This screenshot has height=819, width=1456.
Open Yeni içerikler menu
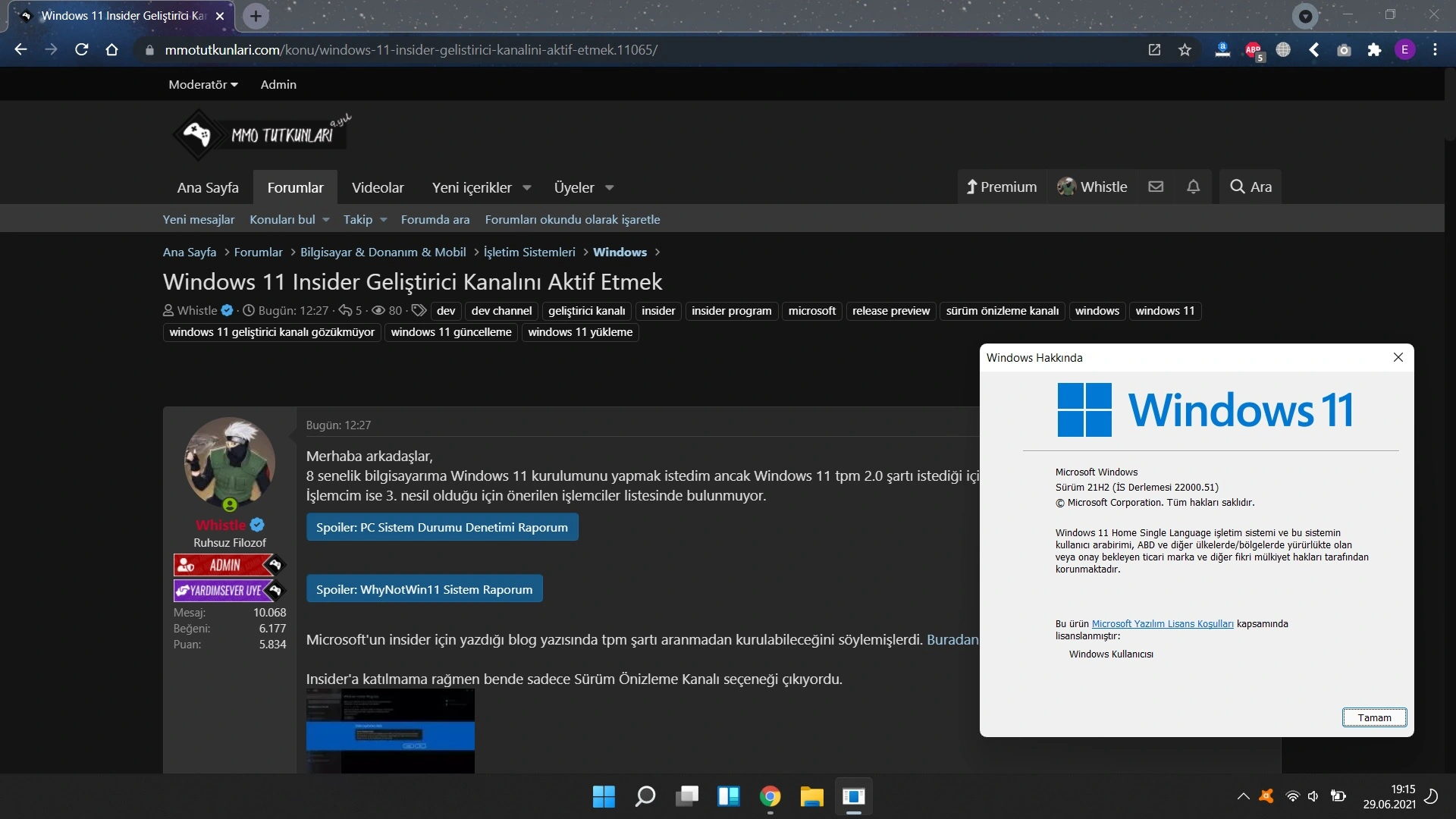pos(472,187)
